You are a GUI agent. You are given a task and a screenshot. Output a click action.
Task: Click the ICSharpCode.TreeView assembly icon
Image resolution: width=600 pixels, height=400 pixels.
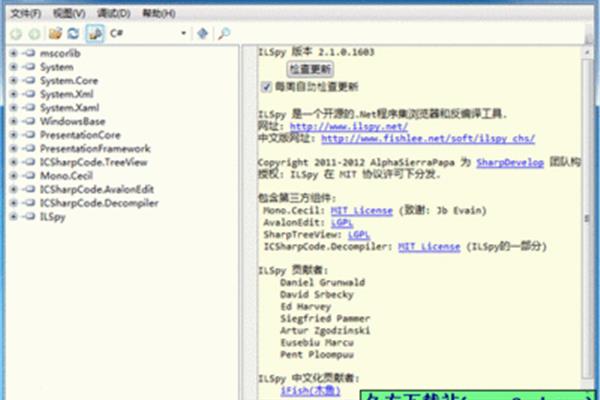tap(29, 162)
